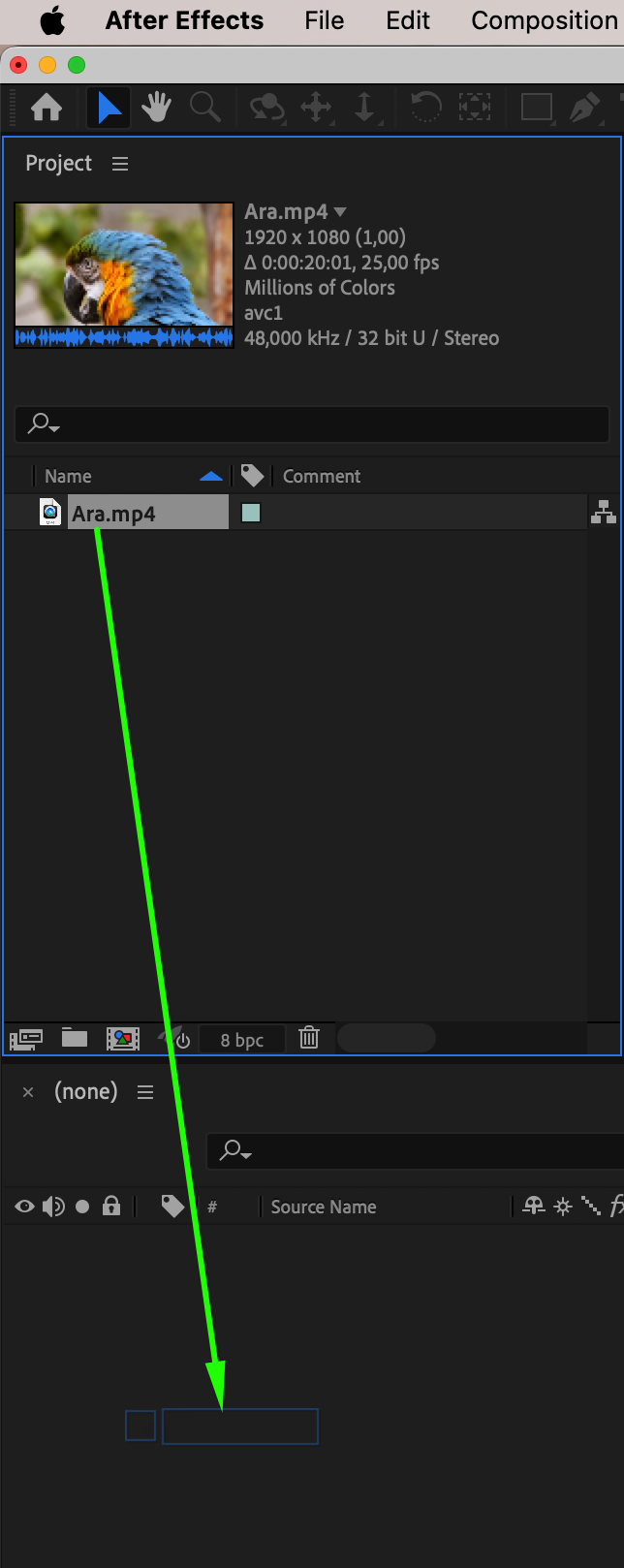Image resolution: width=624 pixels, height=1568 pixels.
Task: Open the timeline (none) panel menu
Action: [x=145, y=1092]
